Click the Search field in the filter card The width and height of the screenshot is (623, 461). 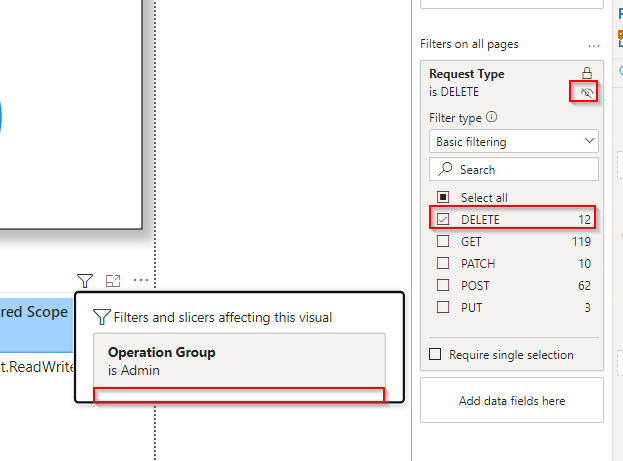pos(514,169)
